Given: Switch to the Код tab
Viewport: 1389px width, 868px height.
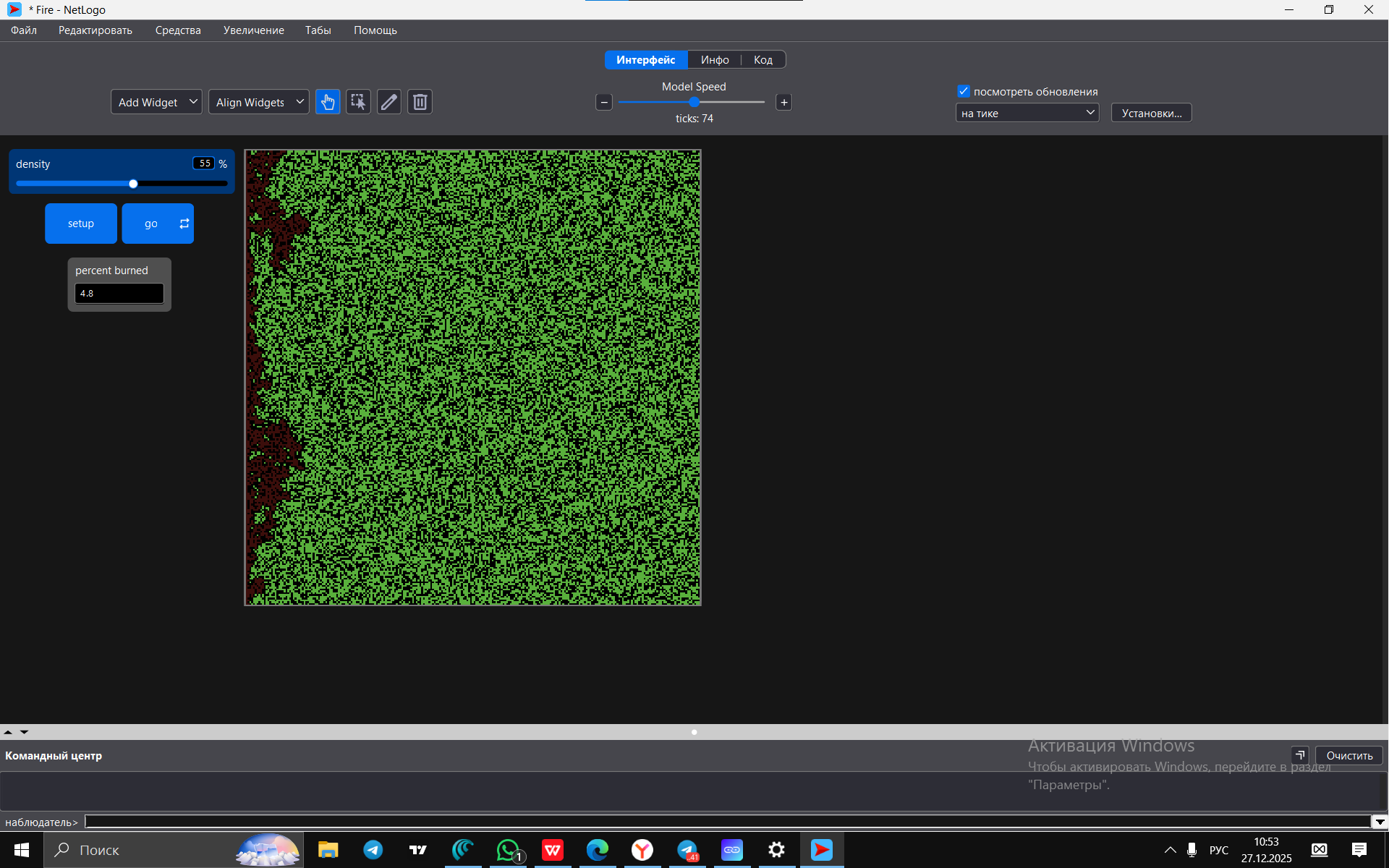Looking at the screenshot, I should (763, 60).
